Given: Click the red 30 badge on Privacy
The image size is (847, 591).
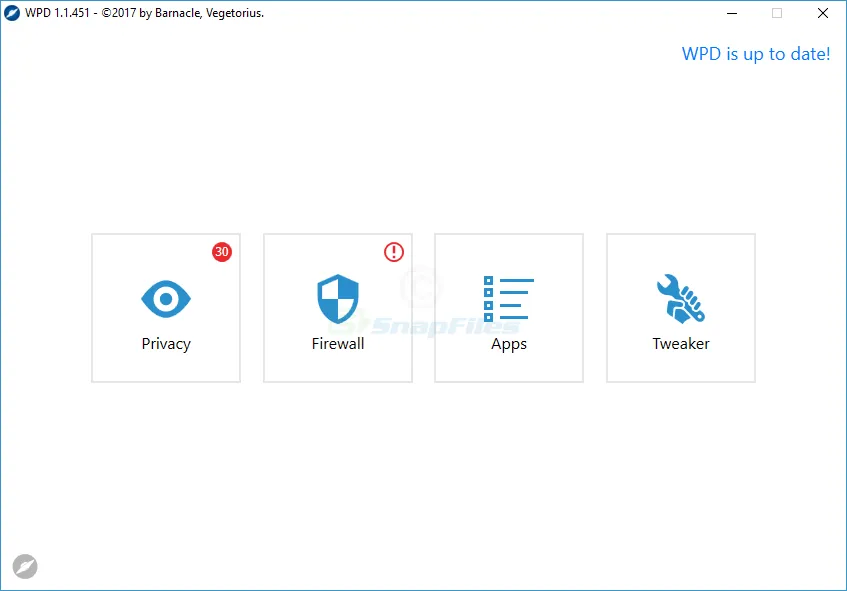Looking at the screenshot, I should click(221, 252).
